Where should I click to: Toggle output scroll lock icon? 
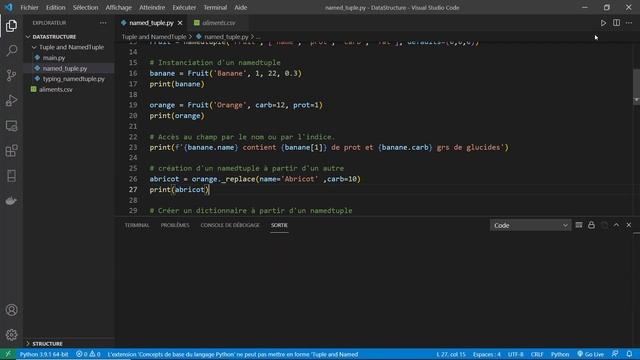point(591,225)
